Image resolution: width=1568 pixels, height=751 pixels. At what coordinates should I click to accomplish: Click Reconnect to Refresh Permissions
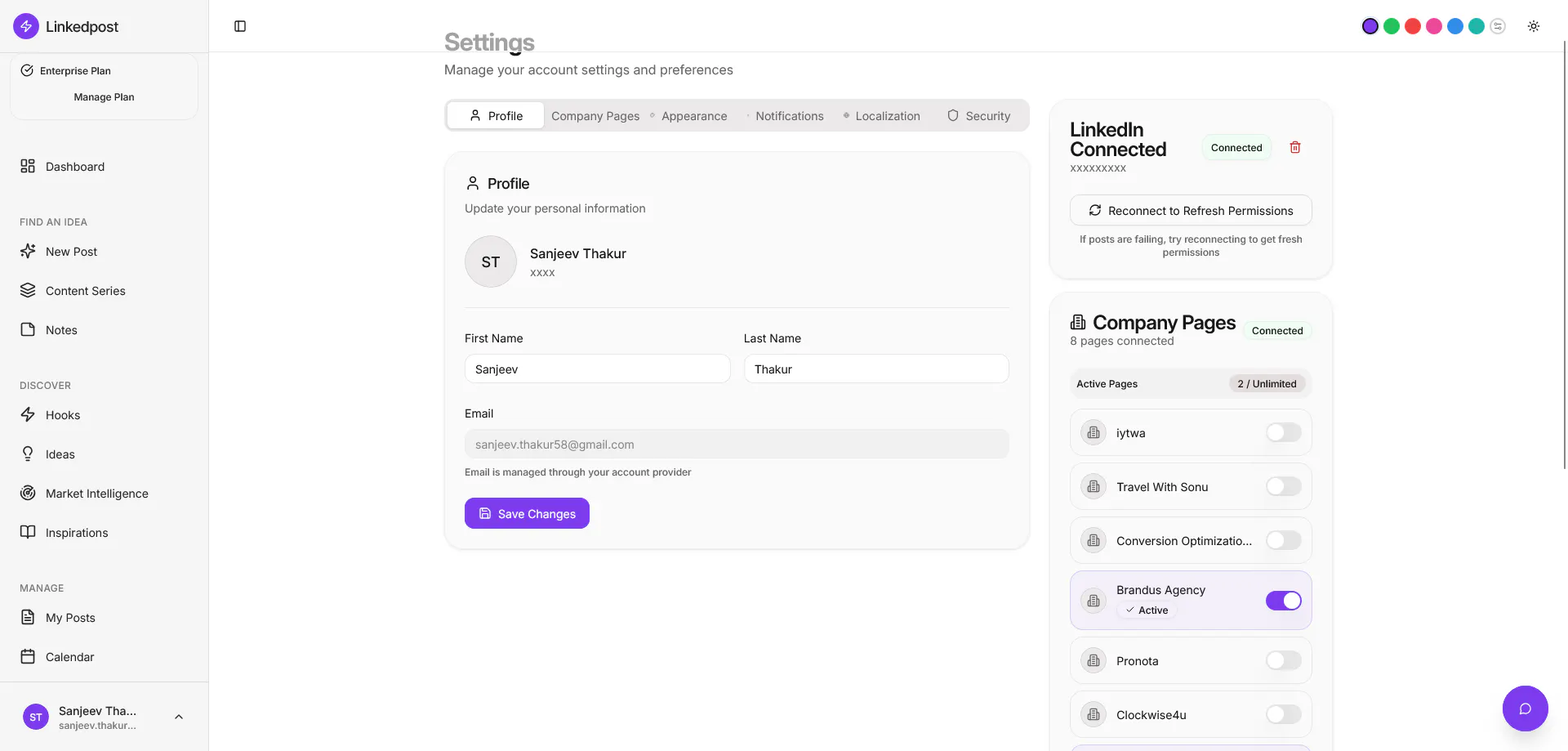[x=1191, y=210]
